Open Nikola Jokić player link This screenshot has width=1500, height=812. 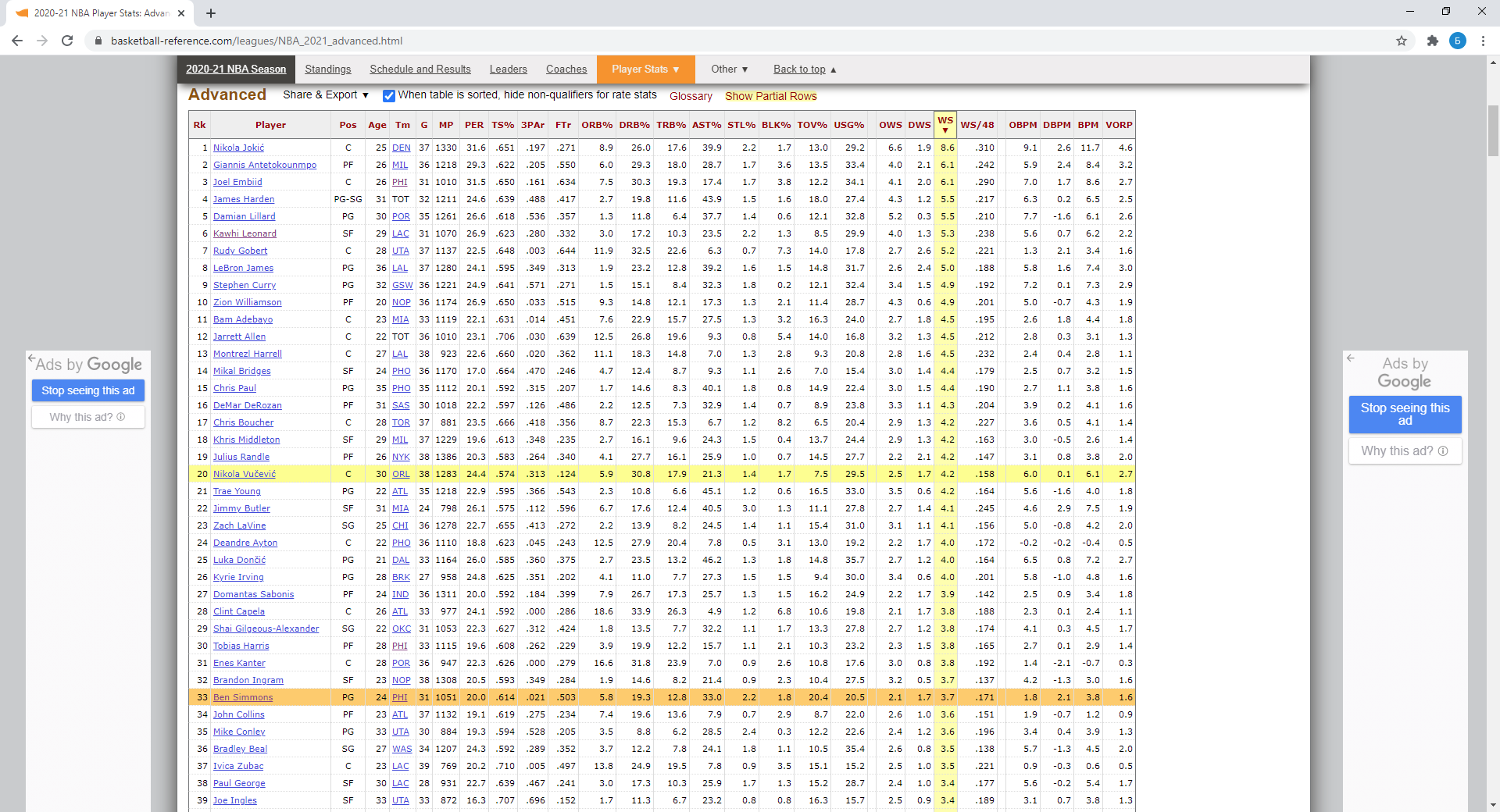coord(238,148)
